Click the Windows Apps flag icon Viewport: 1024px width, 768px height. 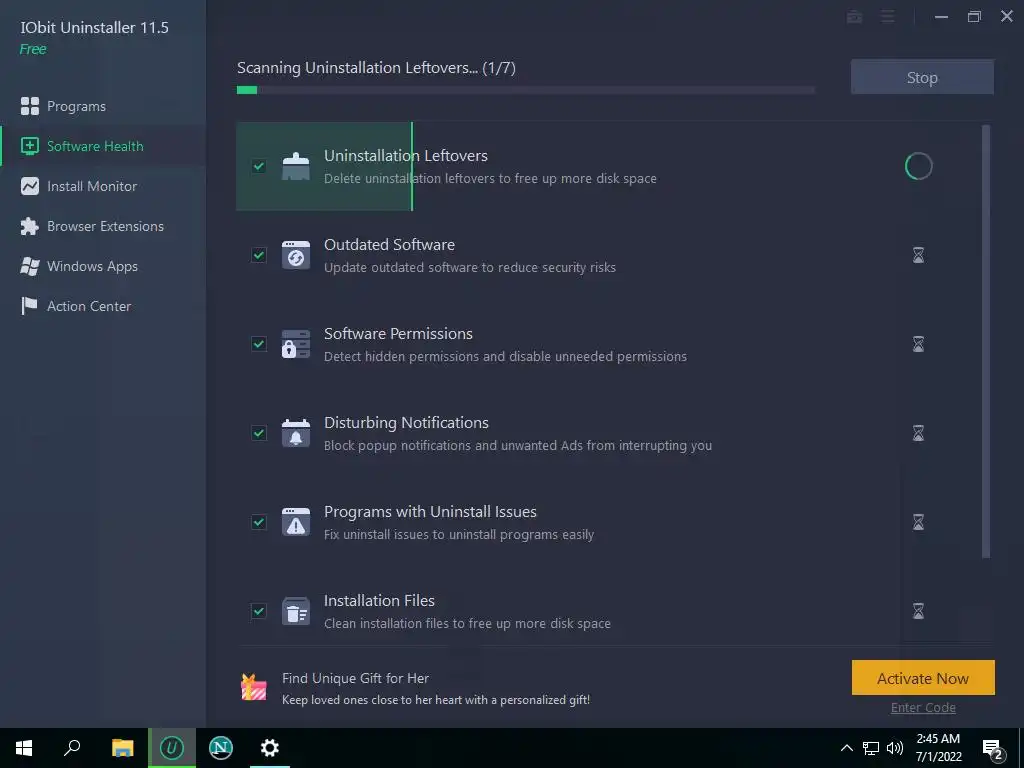pos(29,266)
